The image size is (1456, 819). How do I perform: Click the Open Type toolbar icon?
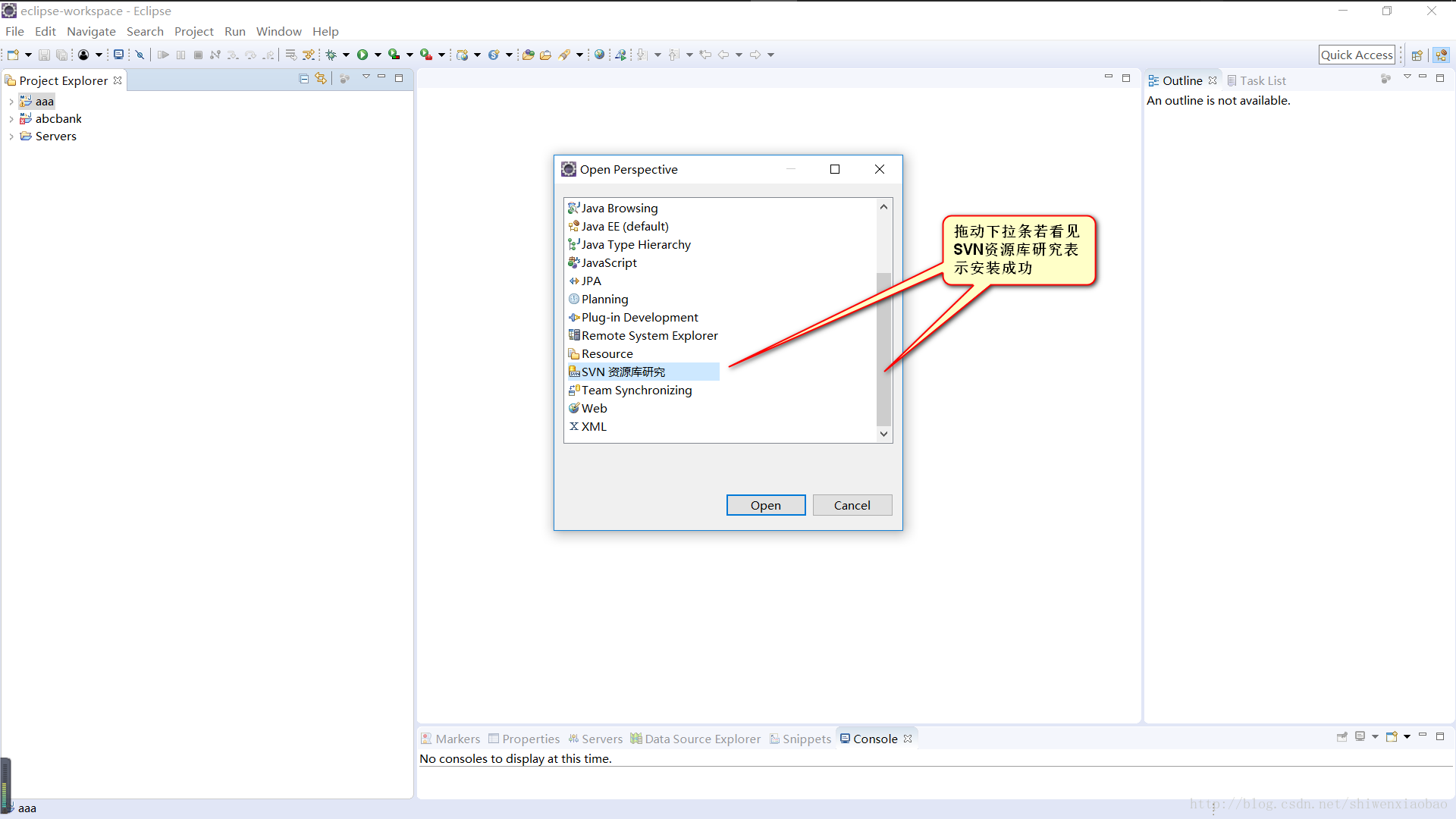[529, 55]
